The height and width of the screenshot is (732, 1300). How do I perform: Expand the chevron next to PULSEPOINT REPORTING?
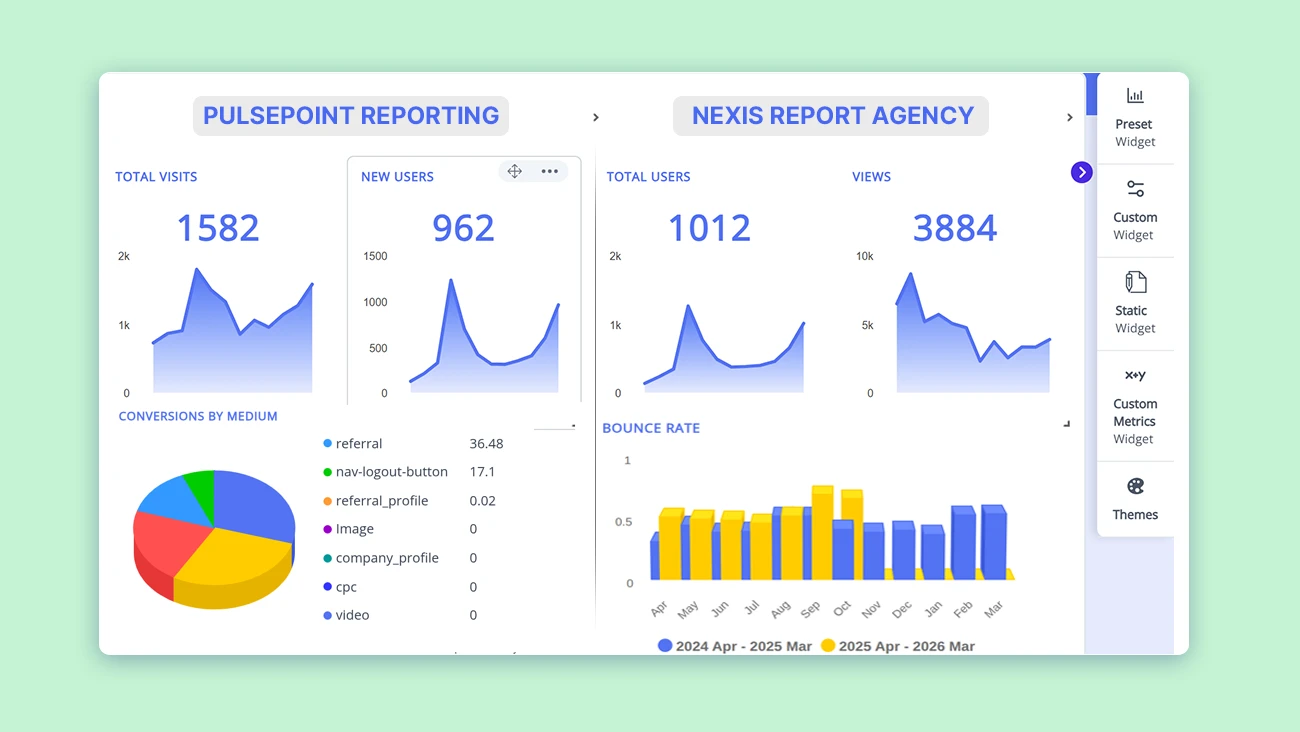(595, 117)
